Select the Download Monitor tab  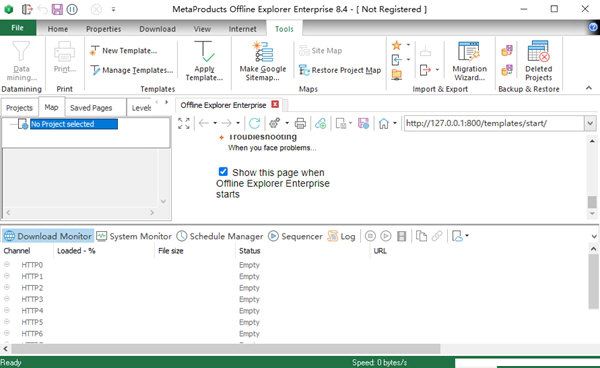pyautogui.click(x=48, y=236)
